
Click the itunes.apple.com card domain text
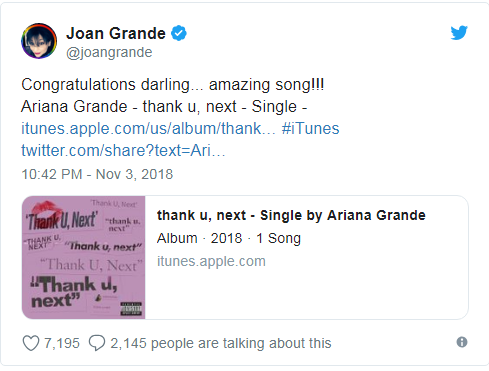[x=211, y=261]
